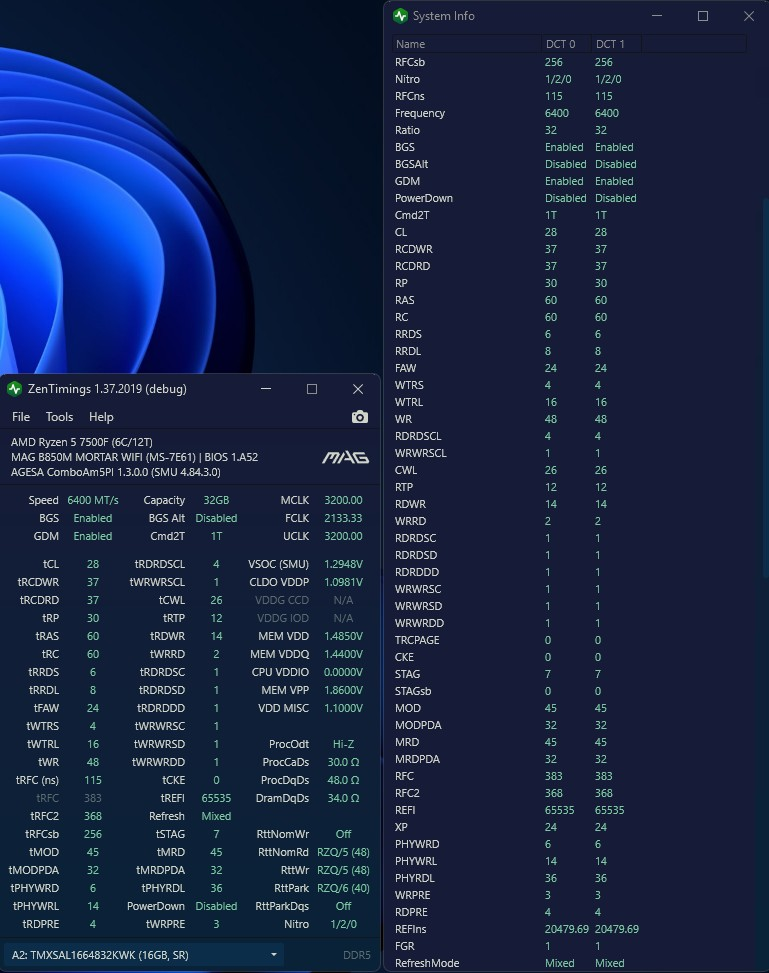Screen dimensions: 769x973
Task: Click the Nitro value in ZenTimings
Action: [343, 924]
